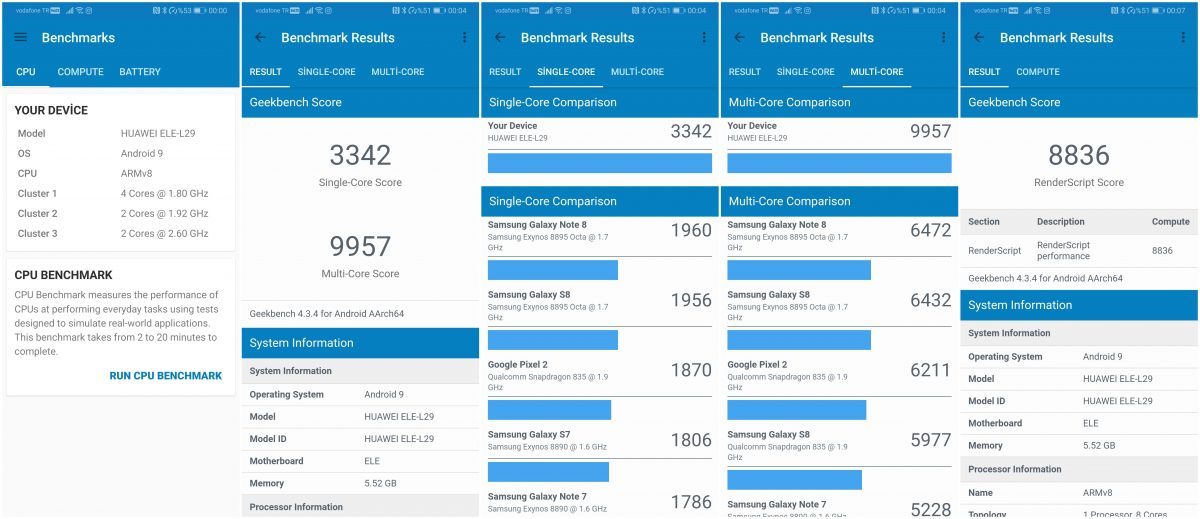Tap back arrow on the RenderScript Score screen
This screenshot has width=1200, height=519.
point(979,38)
